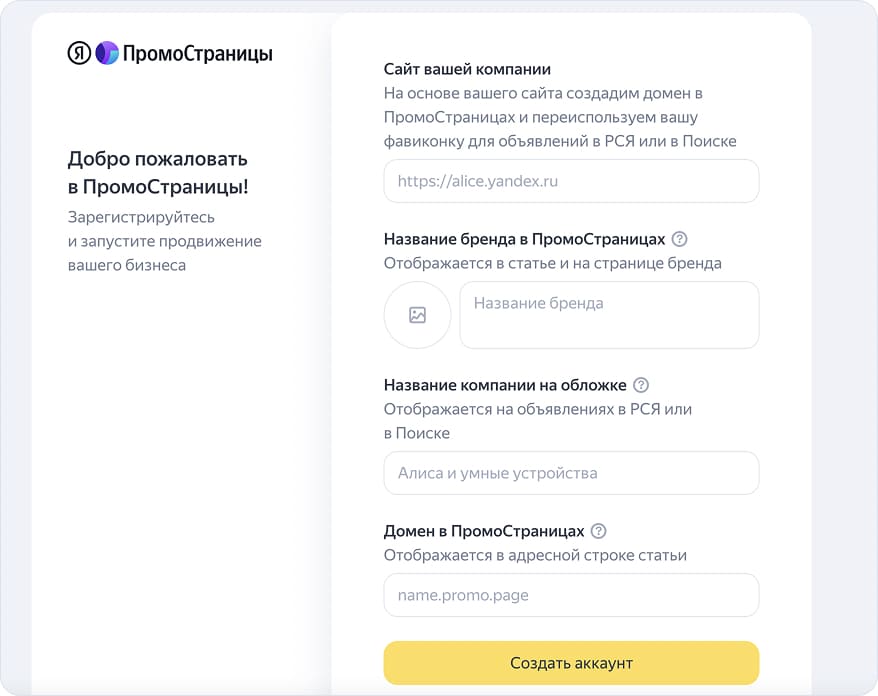Click the Yandex "Я" logo icon
878x696 pixels.
click(79, 53)
